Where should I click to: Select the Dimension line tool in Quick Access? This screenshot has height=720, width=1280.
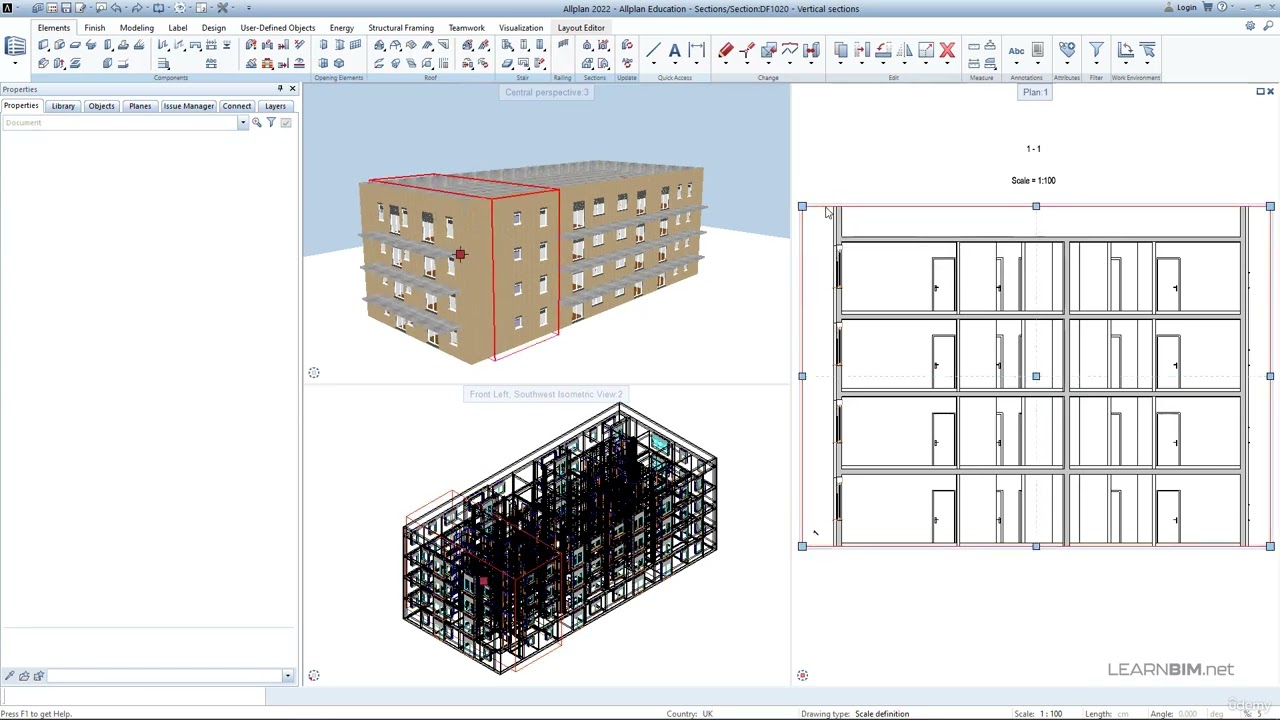tap(697, 50)
